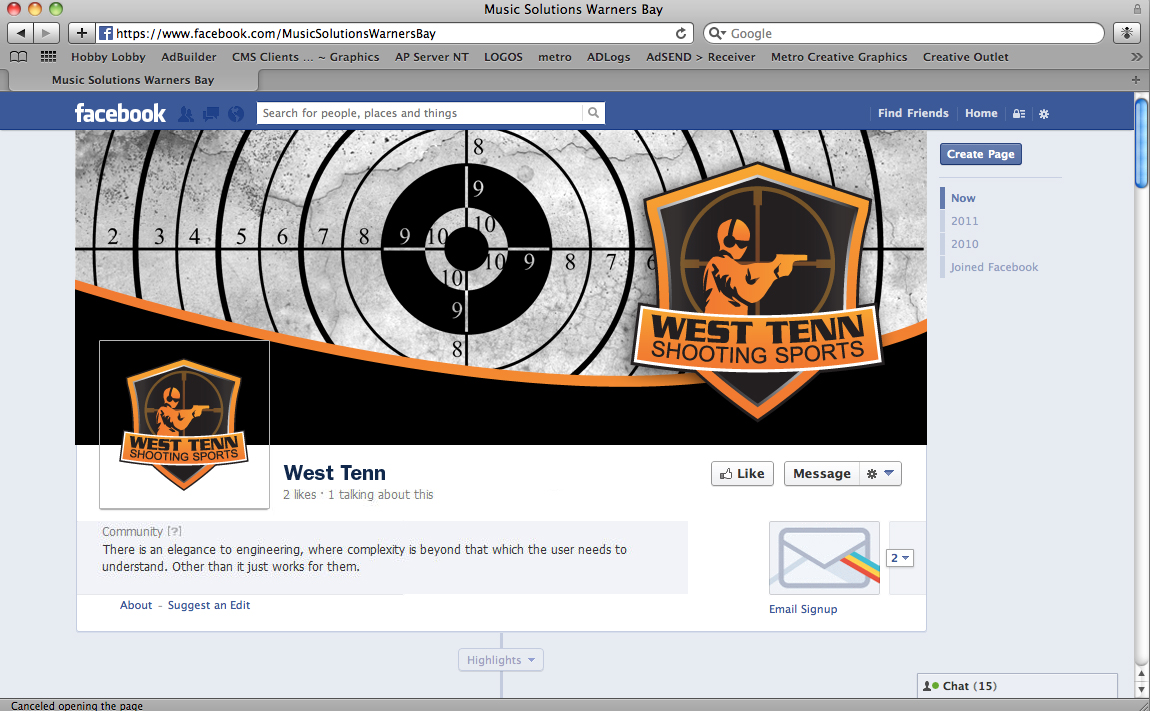Open the Email Signup link

(803, 609)
